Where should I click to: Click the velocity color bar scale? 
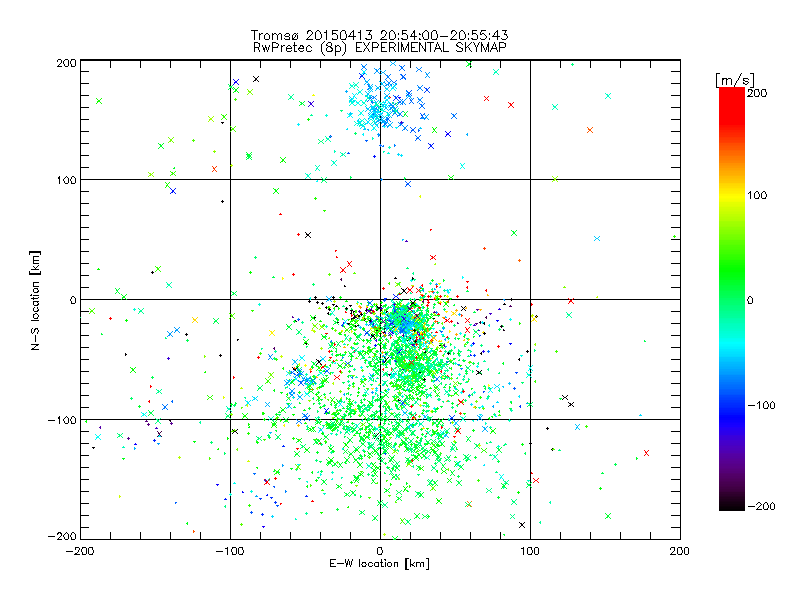pyautogui.click(x=732, y=299)
